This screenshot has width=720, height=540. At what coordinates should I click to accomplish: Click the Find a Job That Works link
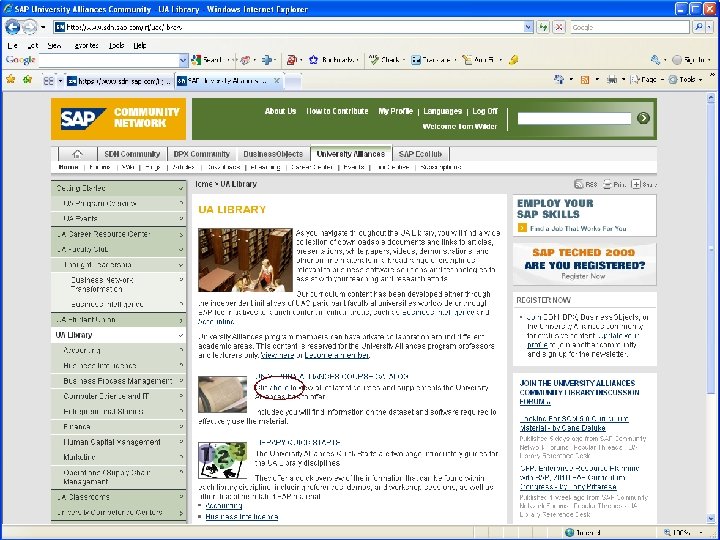pos(578,228)
